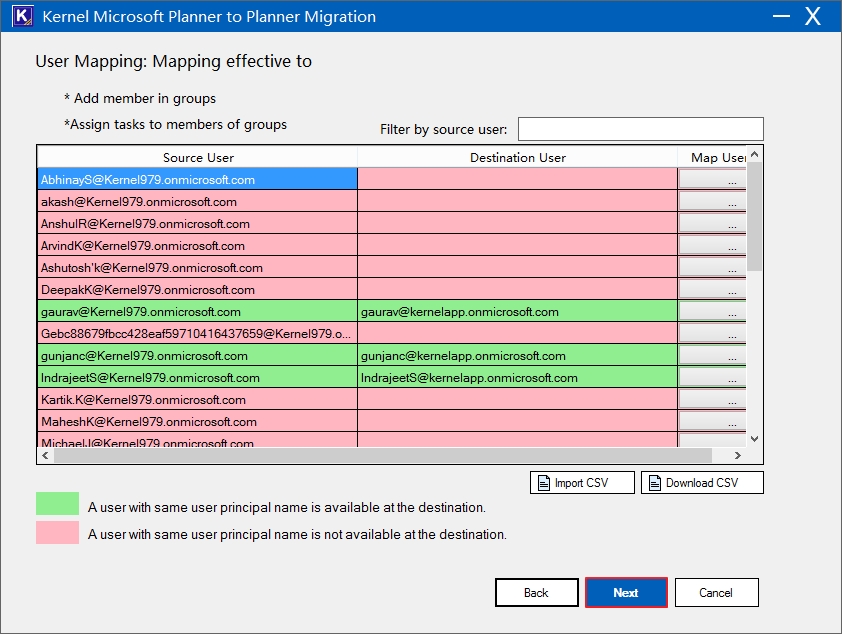This screenshot has width=842, height=634.
Task: Click Next to continue migration
Action: pyautogui.click(x=626, y=593)
